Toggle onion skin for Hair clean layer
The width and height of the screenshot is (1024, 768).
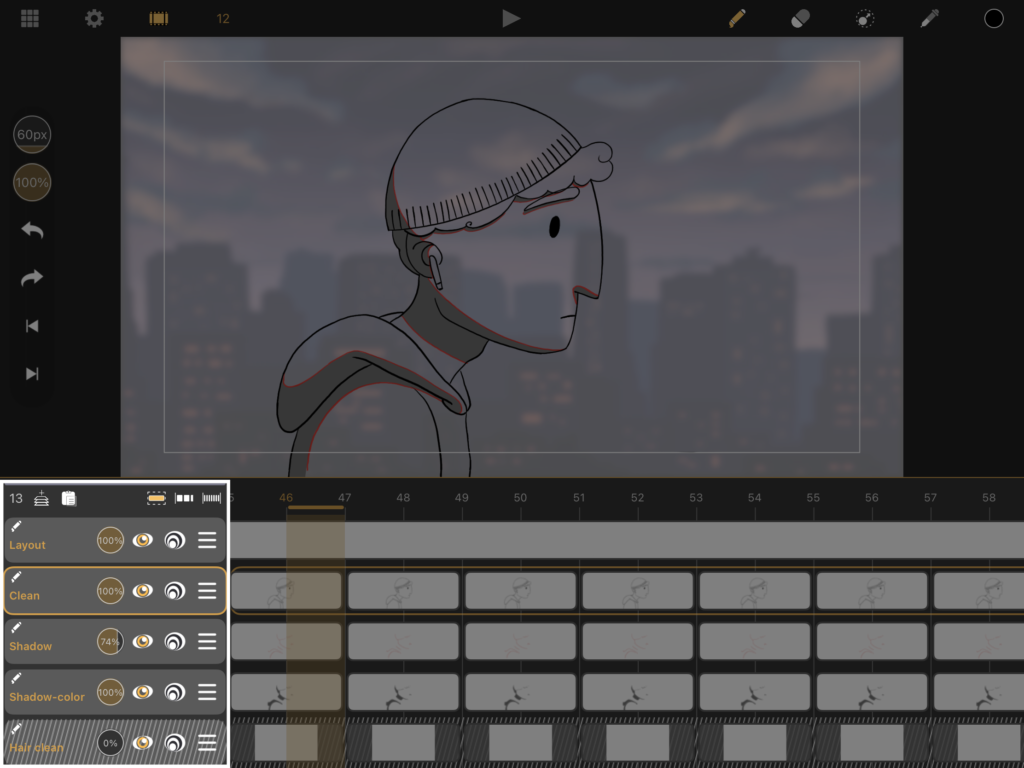(x=174, y=743)
